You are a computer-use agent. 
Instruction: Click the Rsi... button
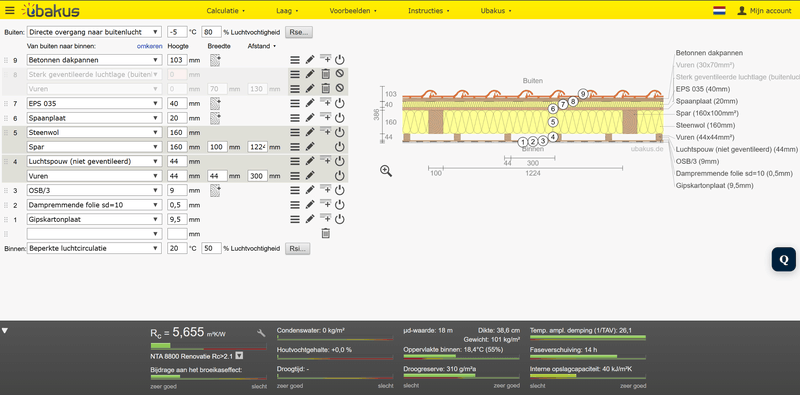297,249
